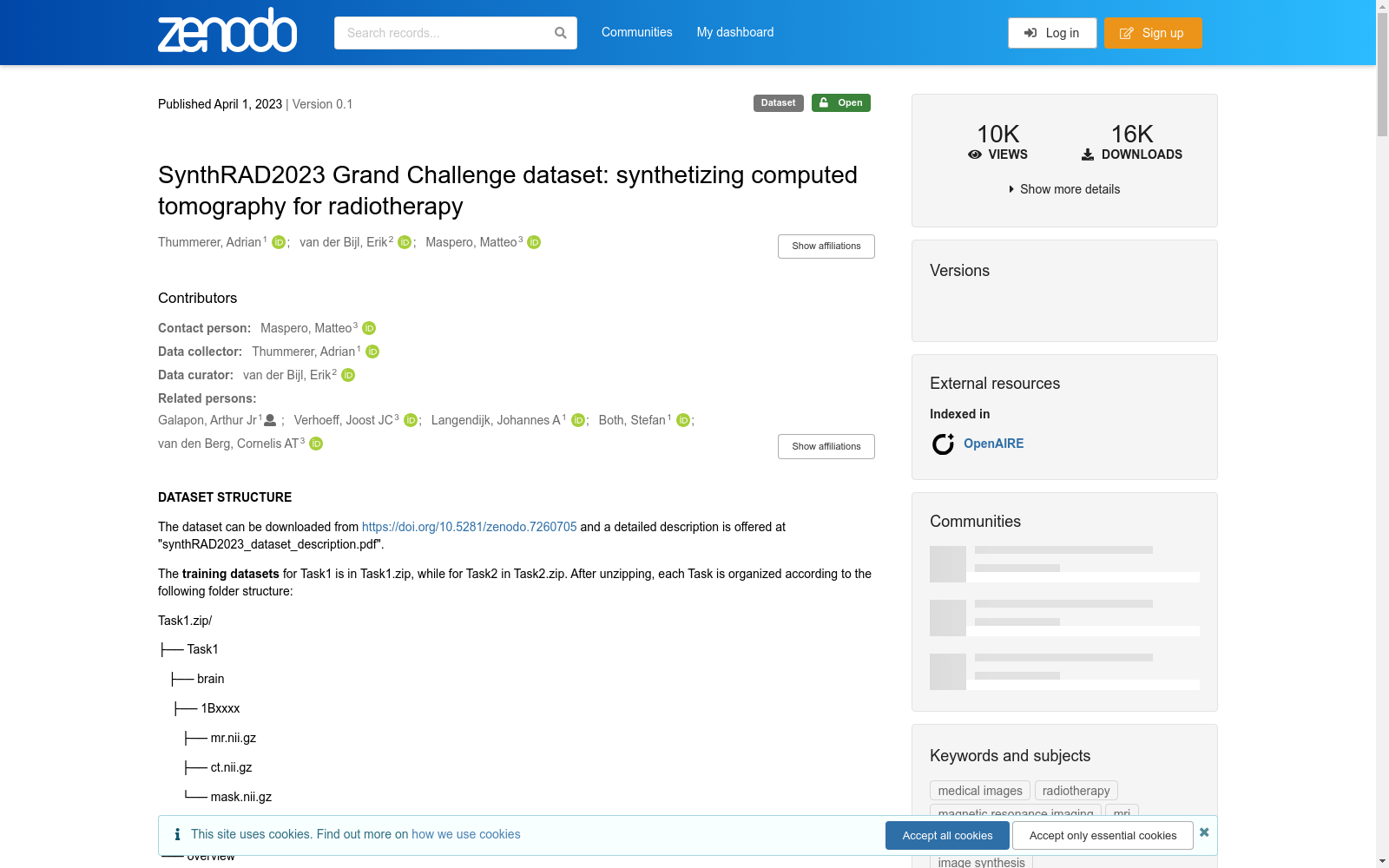The image size is (1389, 868).
Task: Click the download icon next to DOWNLOADS count
Action: [x=1086, y=155]
